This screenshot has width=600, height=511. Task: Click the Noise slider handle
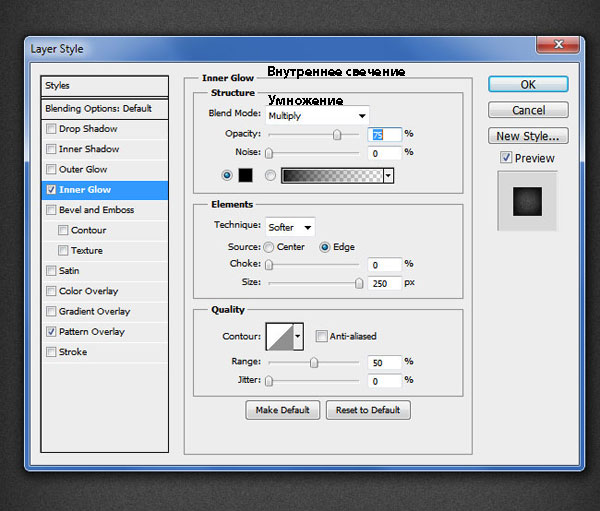click(269, 153)
